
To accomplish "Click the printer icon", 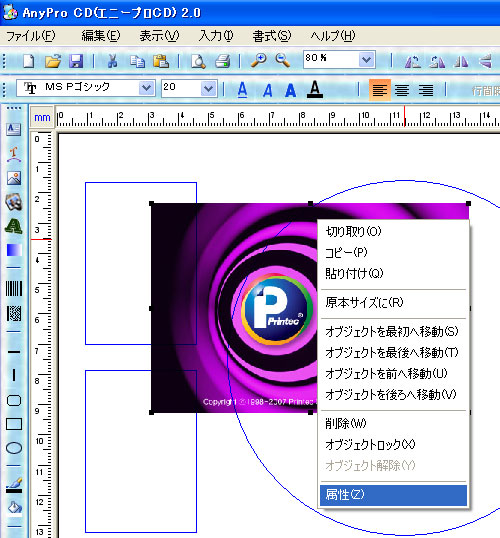I will (222, 61).
